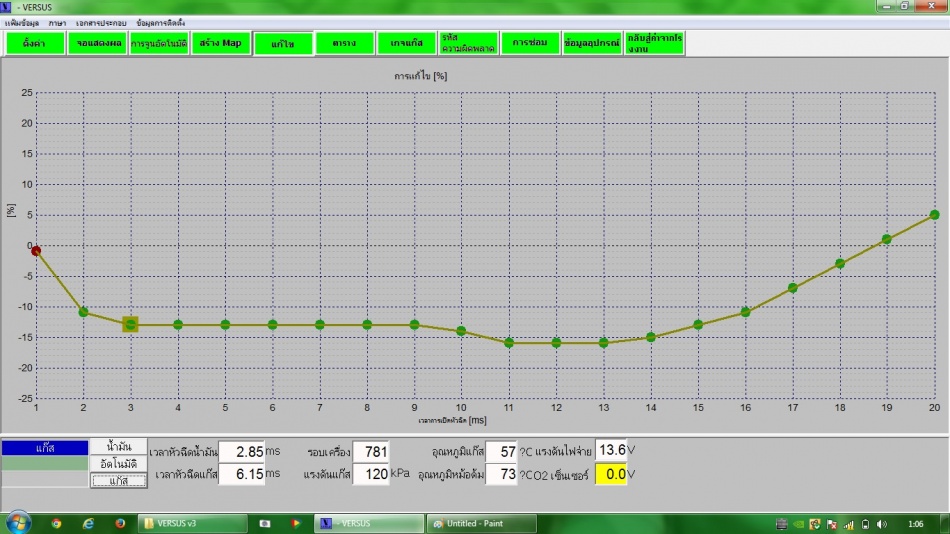Screen dimensions: 950x534
Task: Switch to Untitled - Paint taskbar item
Action: (x=482, y=524)
